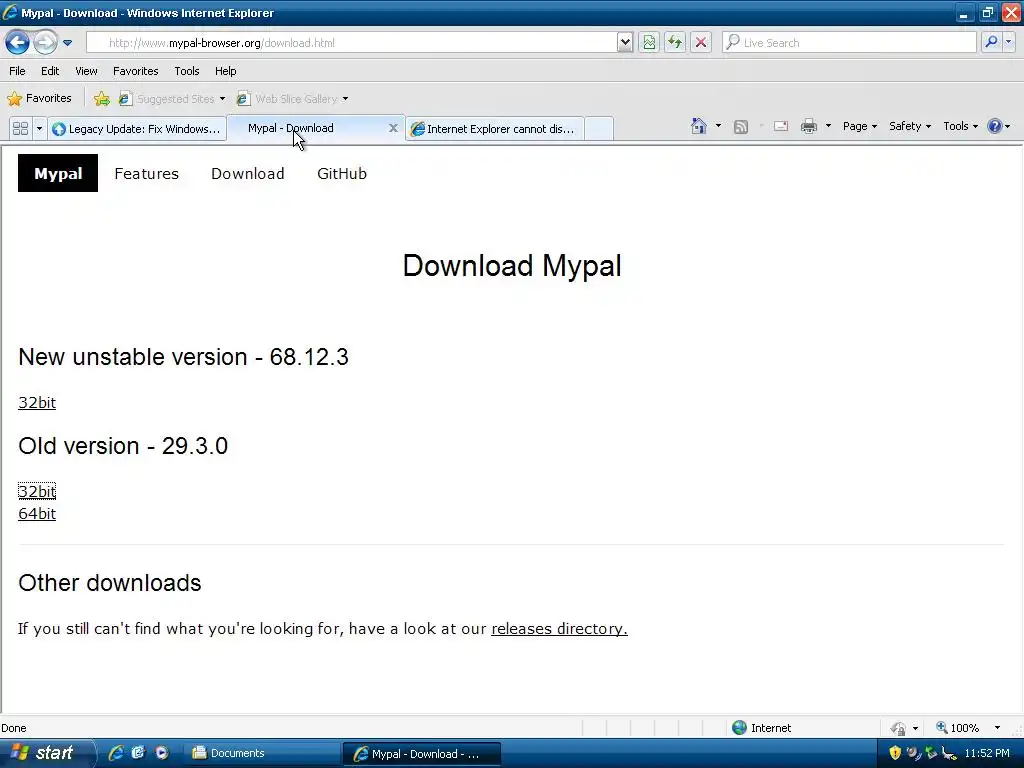Open a new blank tab
The image size is (1024, 768).
[599, 129]
